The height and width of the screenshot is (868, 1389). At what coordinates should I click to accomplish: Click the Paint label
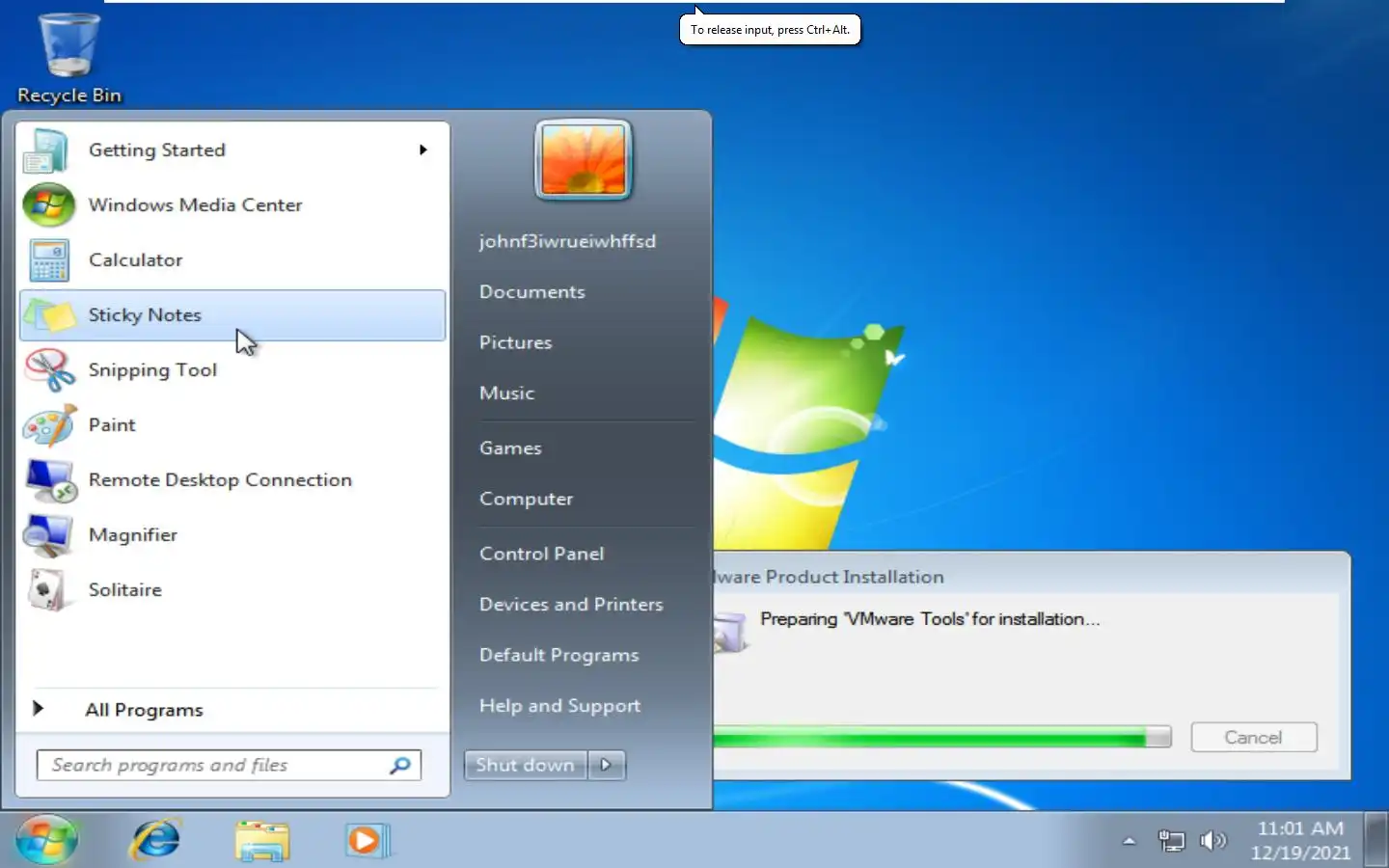coord(112,425)
